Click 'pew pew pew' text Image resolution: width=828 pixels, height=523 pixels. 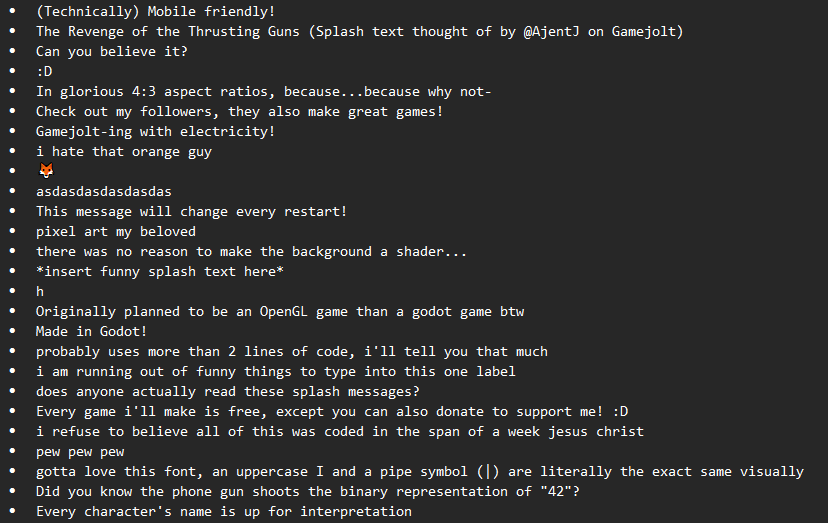(x=80, y=452)
